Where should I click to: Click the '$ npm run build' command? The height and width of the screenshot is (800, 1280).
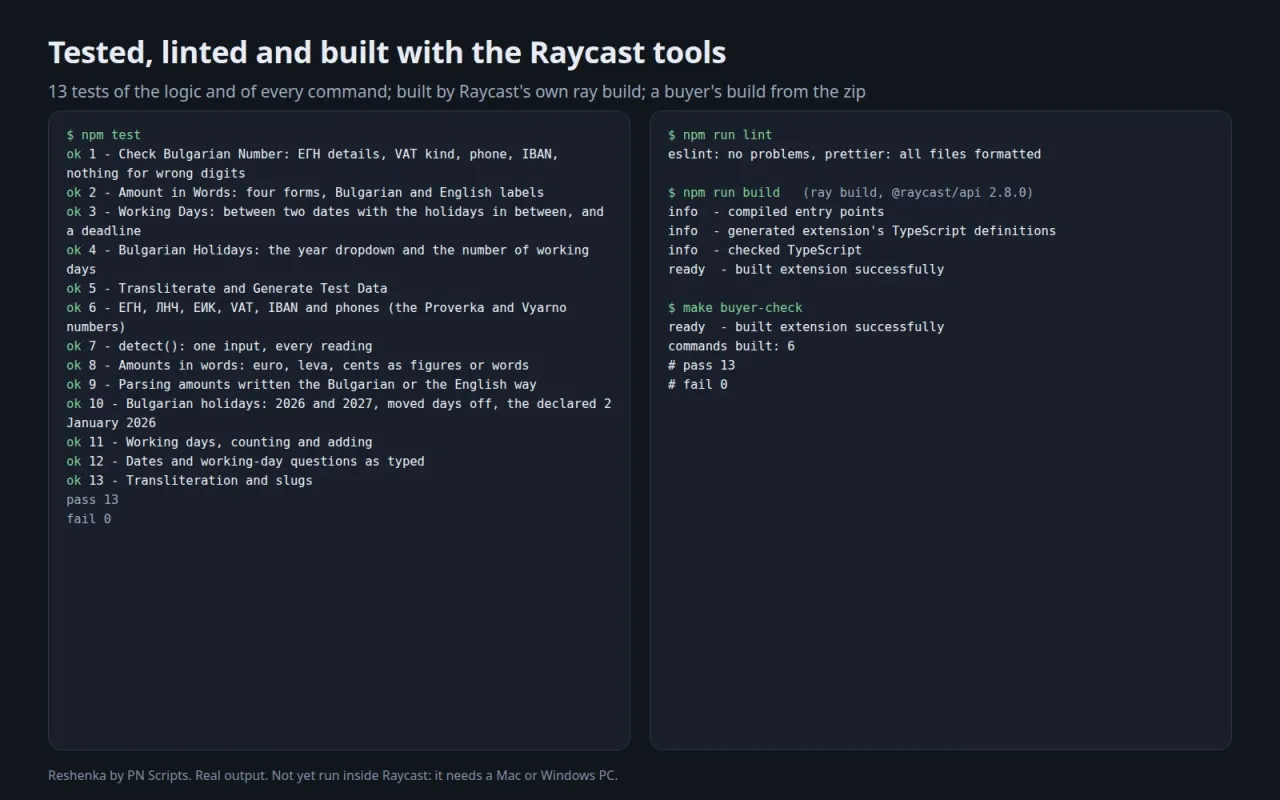click(724, 193)
